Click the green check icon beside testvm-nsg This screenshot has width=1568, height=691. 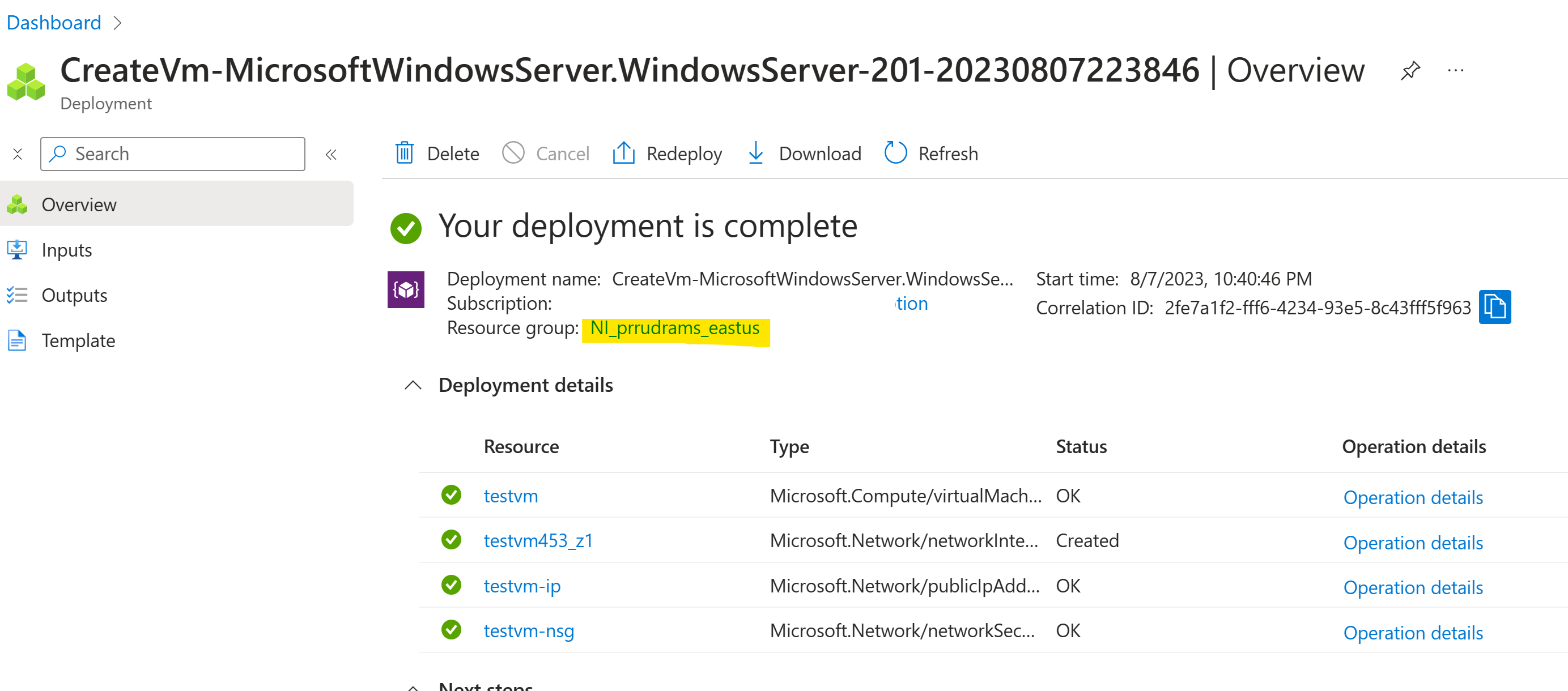(x=451, y=630)
